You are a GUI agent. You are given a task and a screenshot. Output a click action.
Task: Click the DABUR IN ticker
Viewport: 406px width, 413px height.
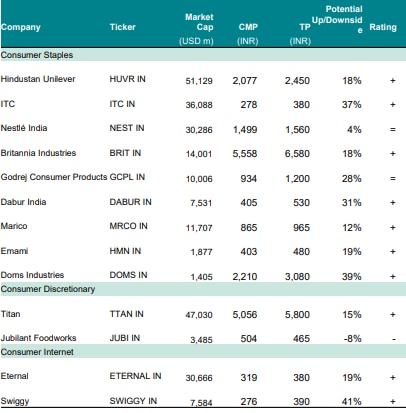tap(130, 202)
